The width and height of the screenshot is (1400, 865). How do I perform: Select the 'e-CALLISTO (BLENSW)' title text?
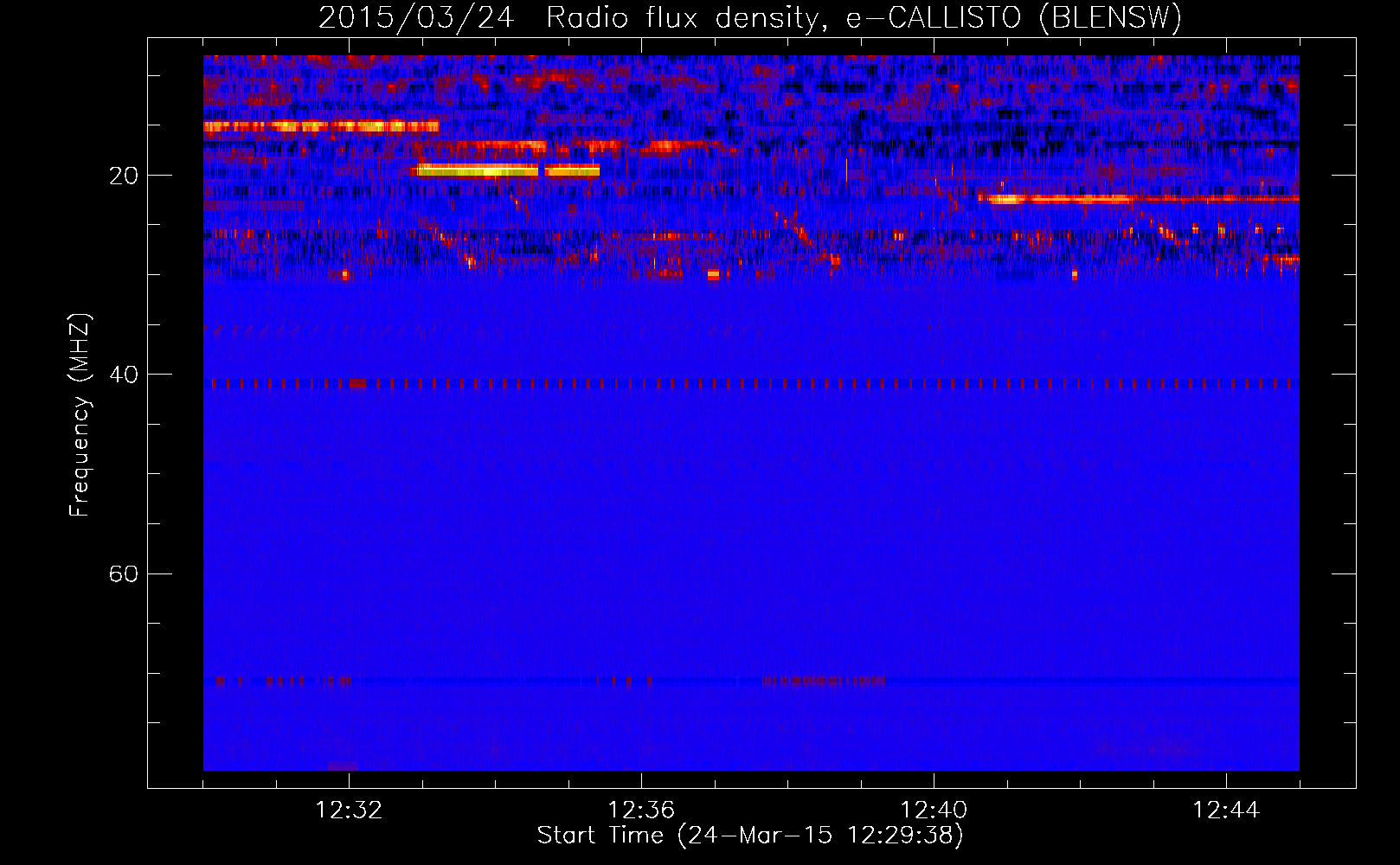click(x=1013, y=17)
